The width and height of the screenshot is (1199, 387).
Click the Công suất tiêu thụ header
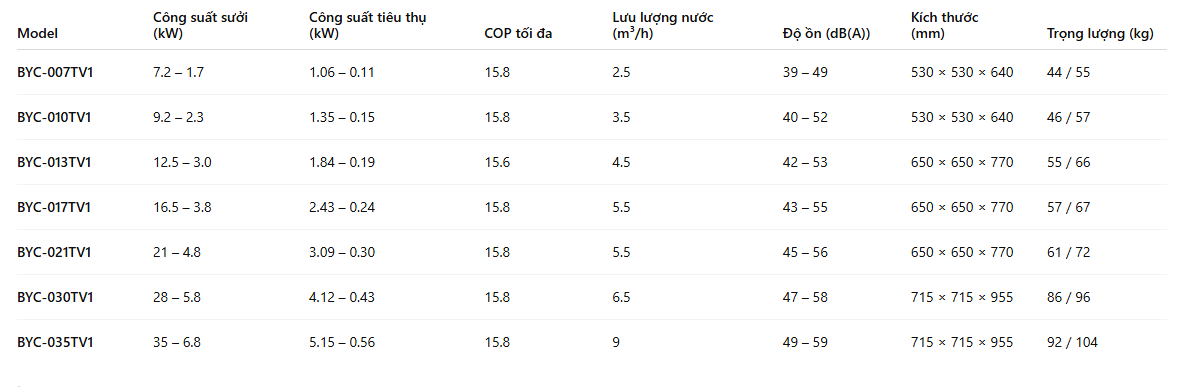point(368,24)
